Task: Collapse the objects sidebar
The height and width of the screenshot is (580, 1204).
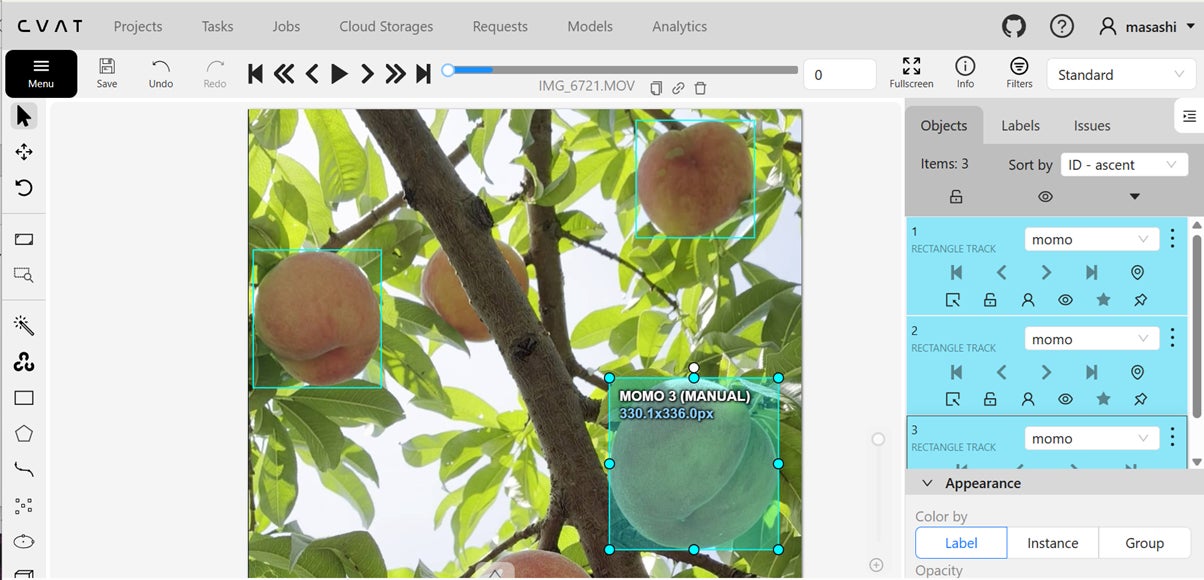Action: coord(1188,116)
